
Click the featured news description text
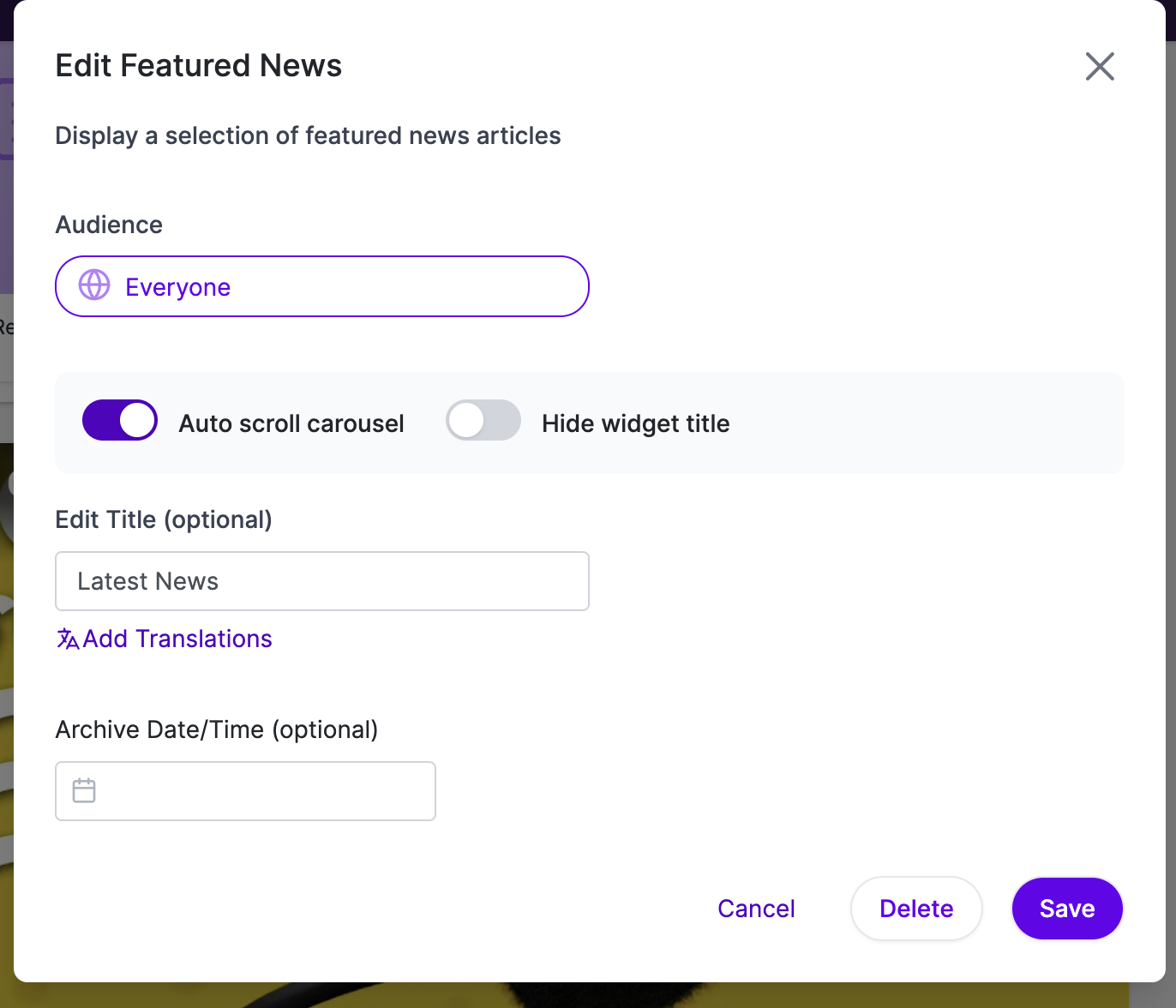309,135
